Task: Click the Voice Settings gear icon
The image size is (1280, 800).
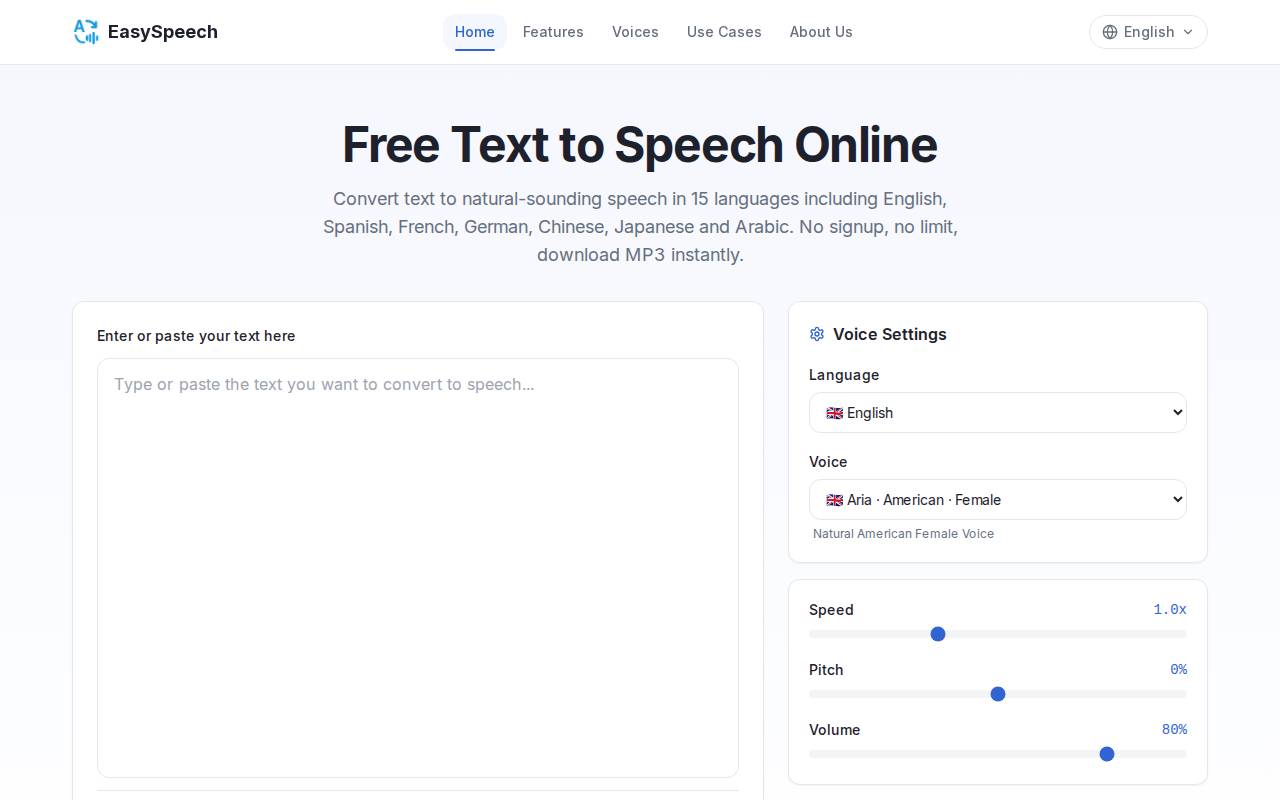Action: coord(817,334)
